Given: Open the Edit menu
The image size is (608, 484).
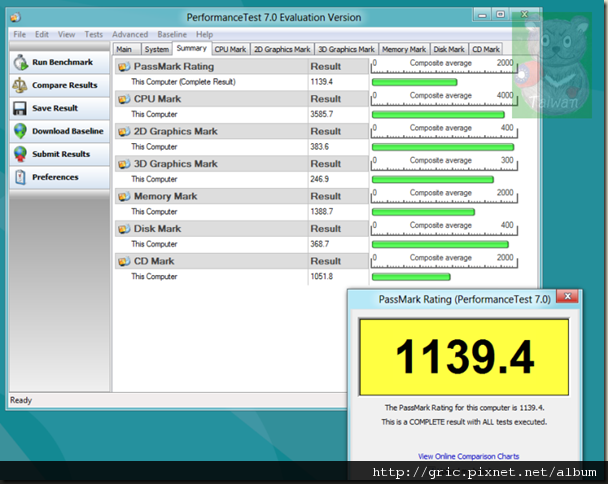Looking at the screenshot, I should coord(42,35).
